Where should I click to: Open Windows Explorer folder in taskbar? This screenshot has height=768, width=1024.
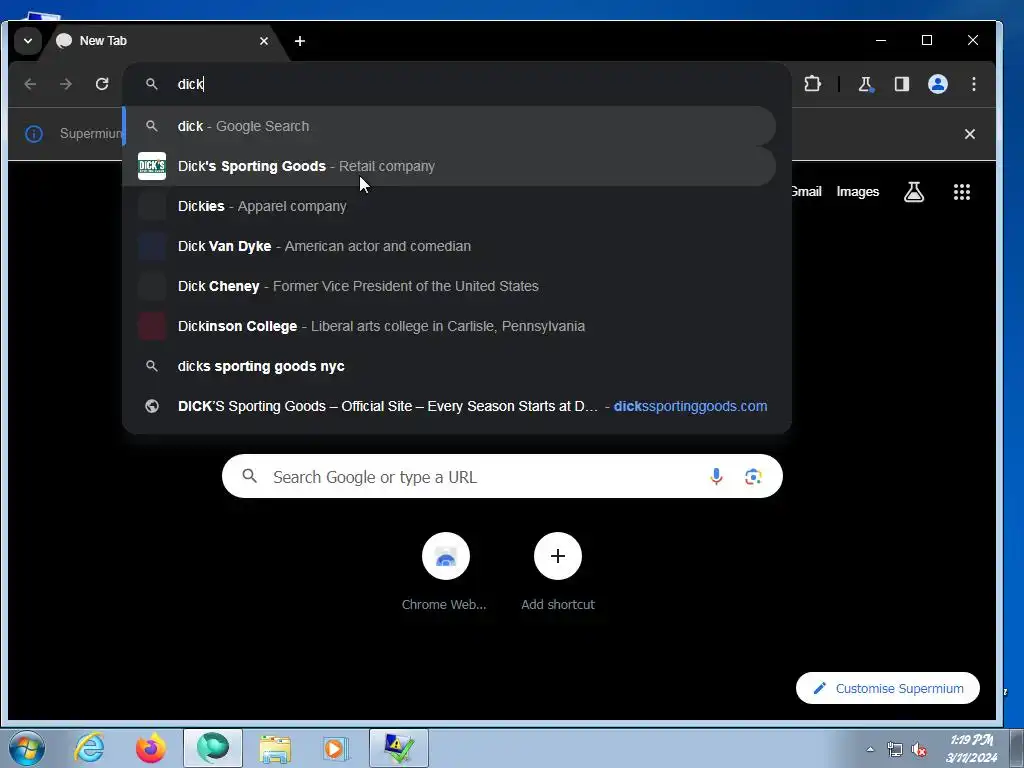[275, 748]
